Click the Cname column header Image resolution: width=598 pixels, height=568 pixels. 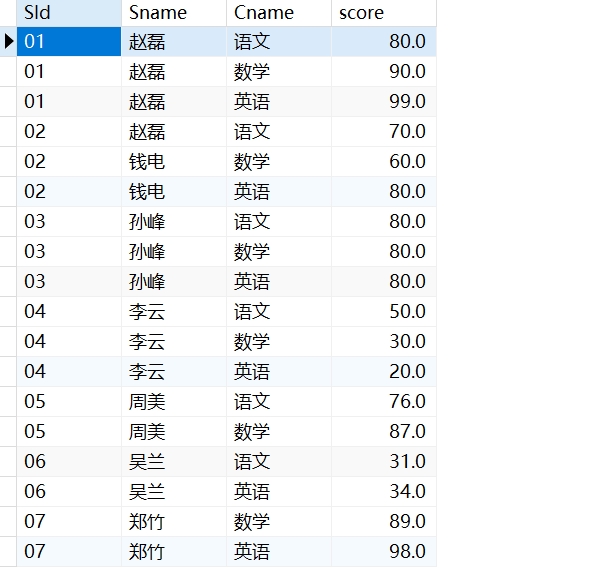[279, 13]
